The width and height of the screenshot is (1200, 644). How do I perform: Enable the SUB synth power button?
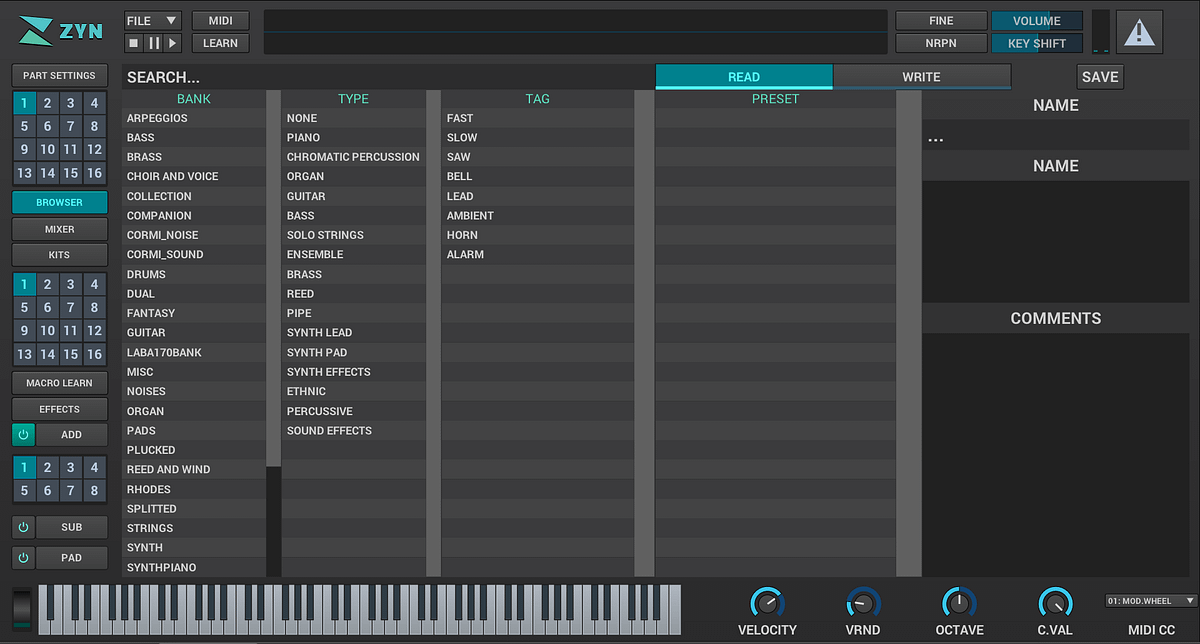[23, 527]
